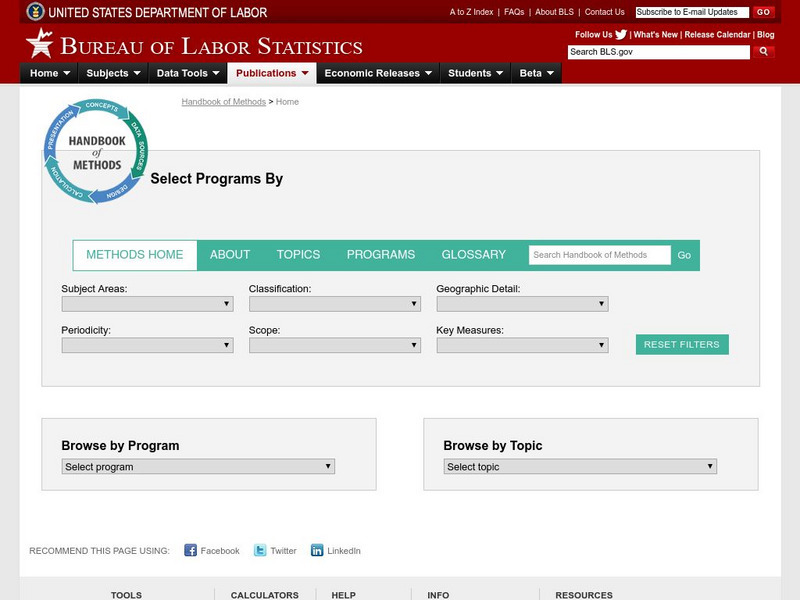The height and width of the screenshot is (600, 800).
Task: Share page via Twitter icon
Action: point(260,550)
